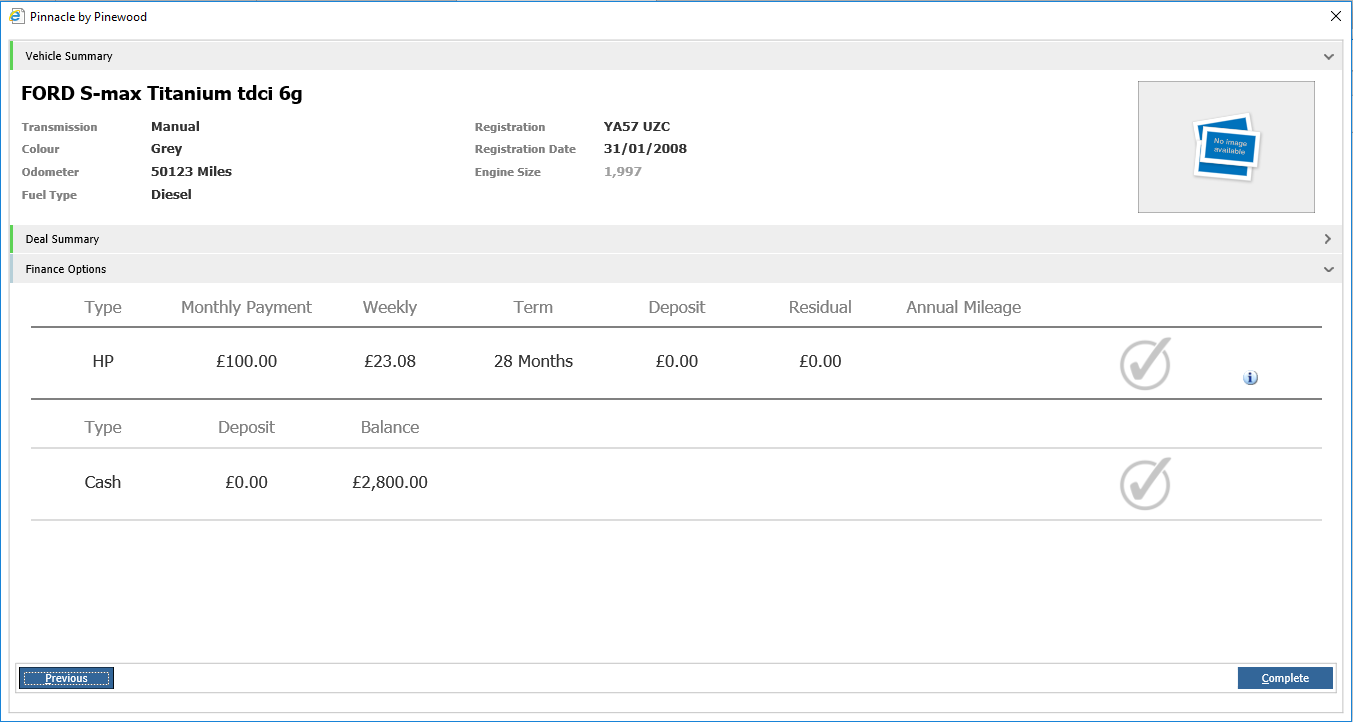Image resolution: width=1353 pixels, height=722 pixels.
Task: Click the fuel type value Diesel
Action: click(x=171, y=195)
